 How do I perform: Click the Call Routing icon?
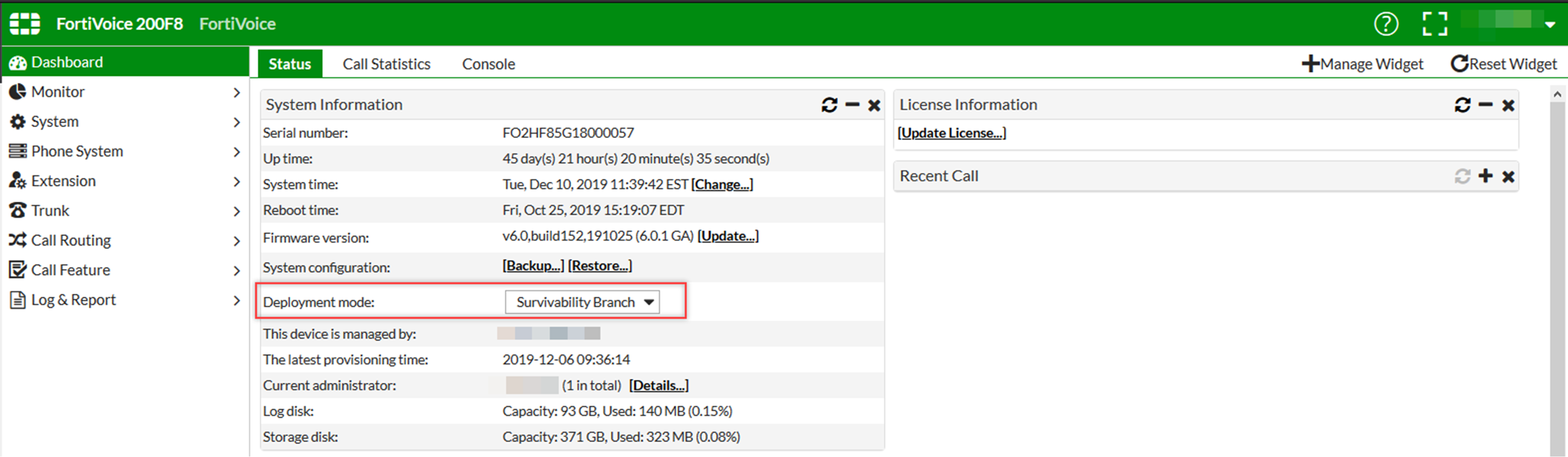(x=17, y=240)
